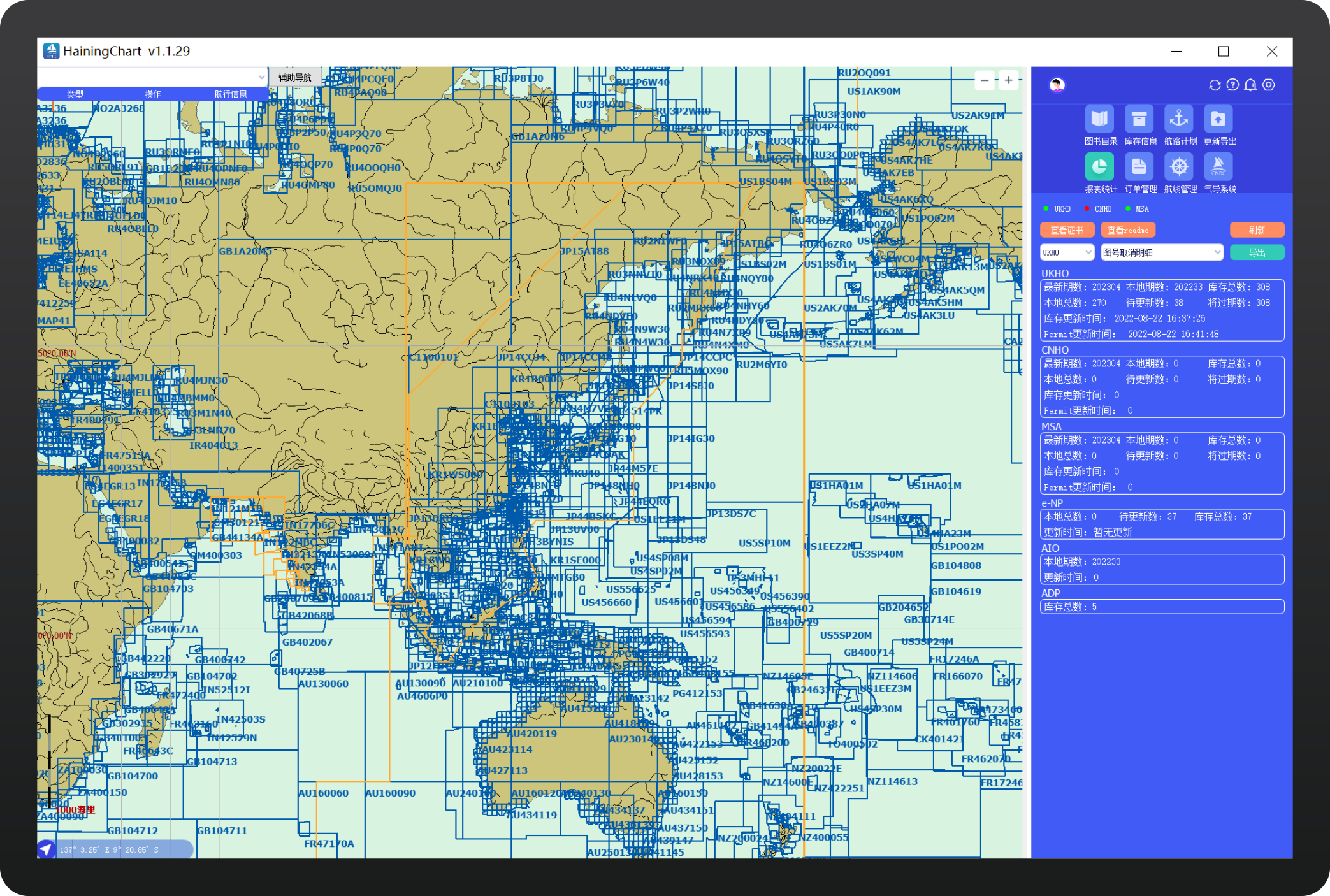This screenshot has width=1330, height=896.
Task: Click the help question mark icon
Action: coord(1232,85)
